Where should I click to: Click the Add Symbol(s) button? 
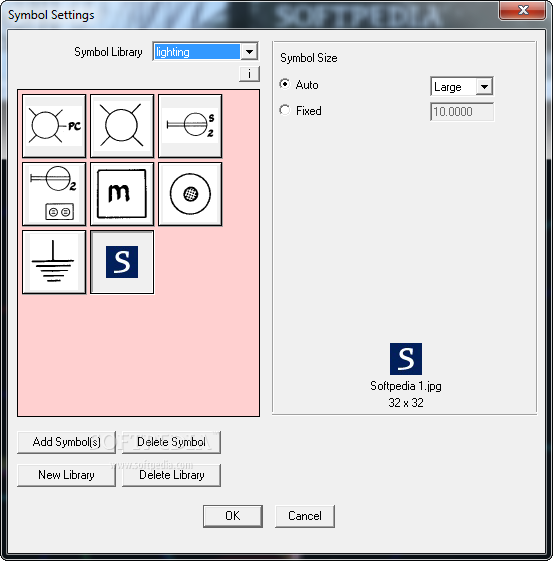(67, 442)
